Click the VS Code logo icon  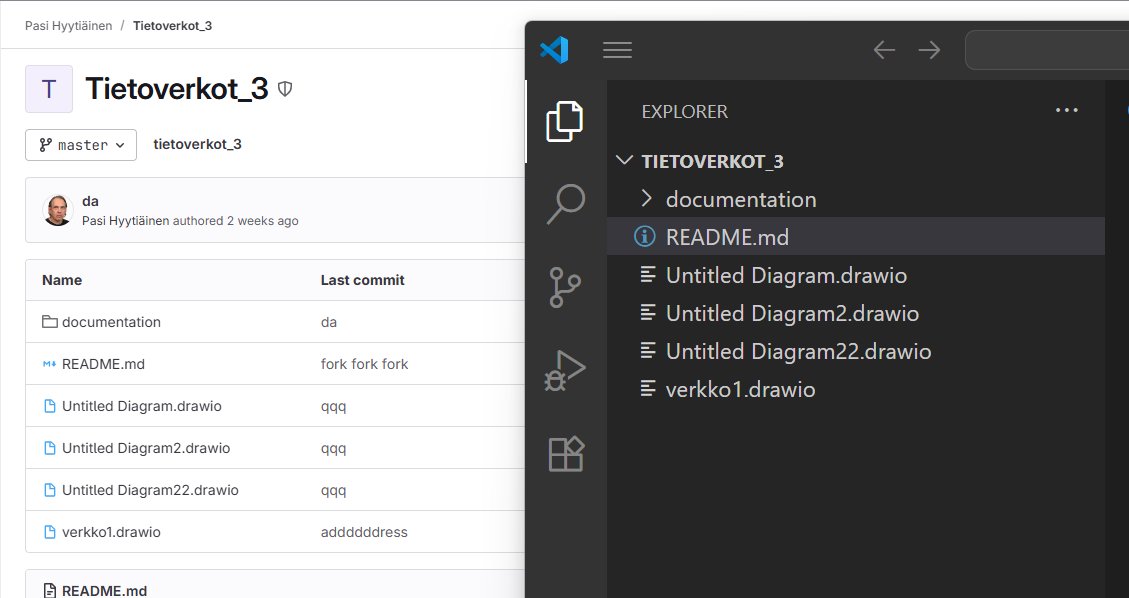point(554,50)
